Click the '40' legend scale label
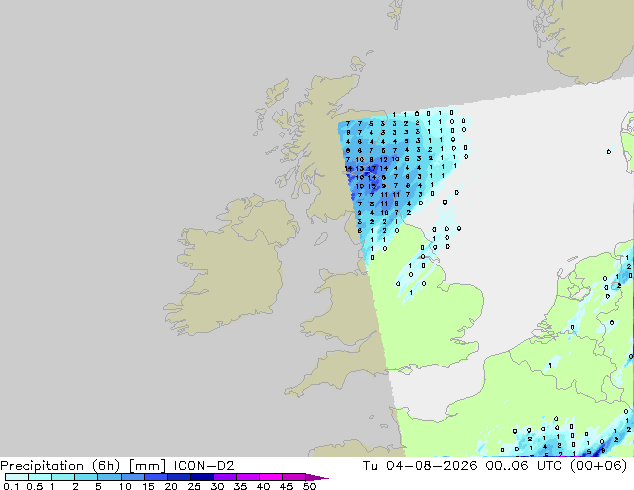634x490 pixels. (x=263, y=486)
